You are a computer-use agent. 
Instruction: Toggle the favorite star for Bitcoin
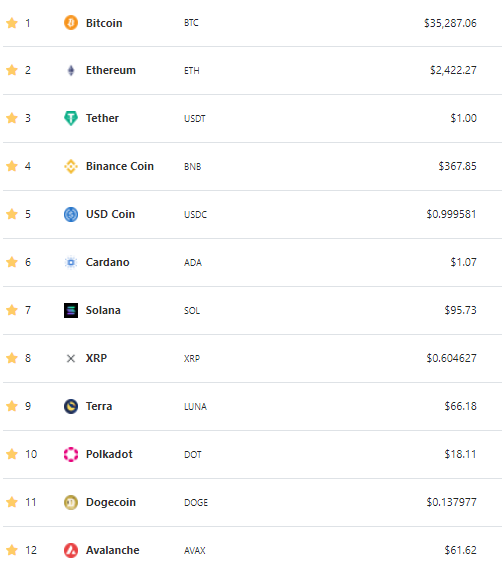[x=12, y=23]
